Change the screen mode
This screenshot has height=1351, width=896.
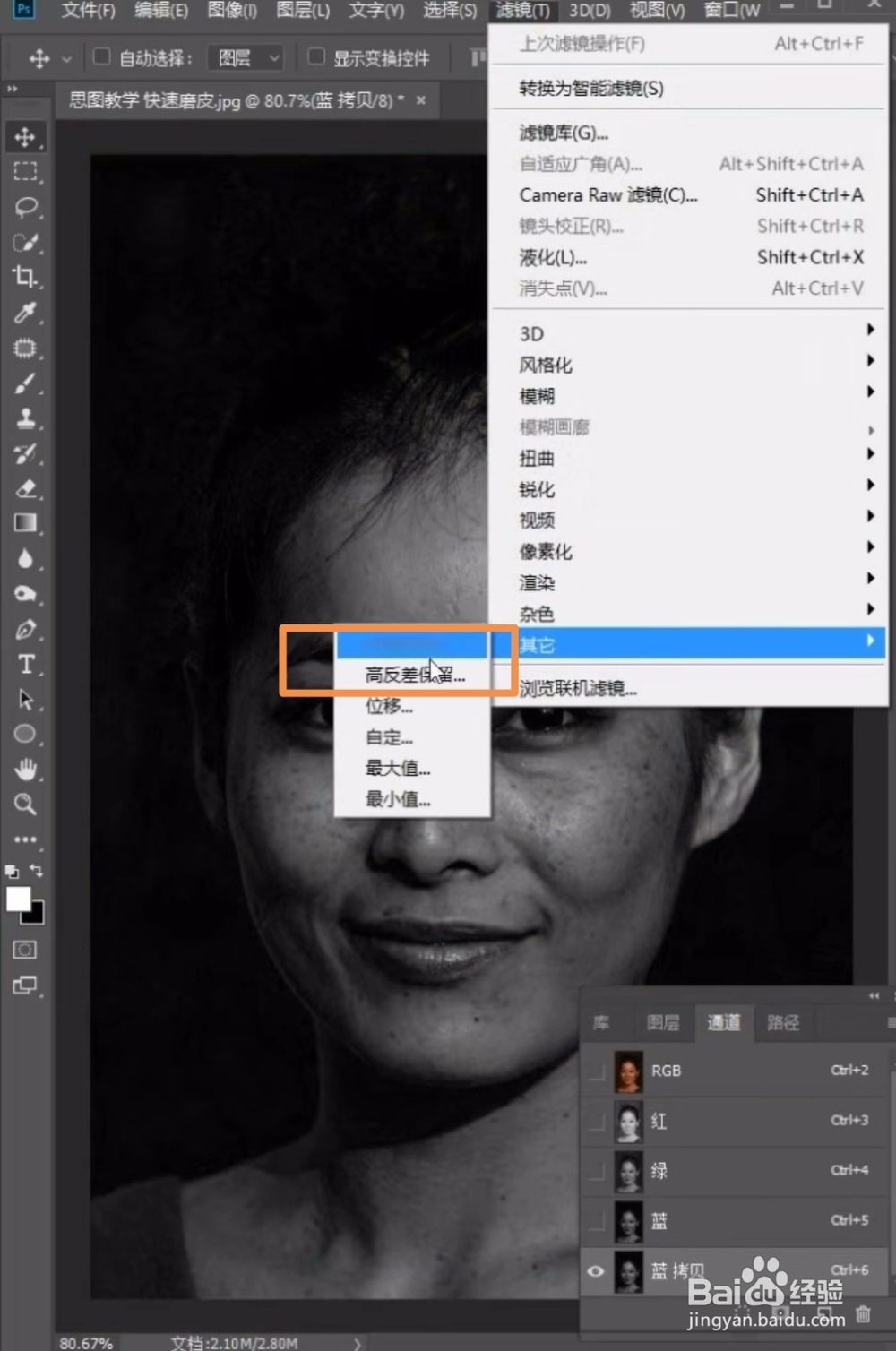(25, 985)
